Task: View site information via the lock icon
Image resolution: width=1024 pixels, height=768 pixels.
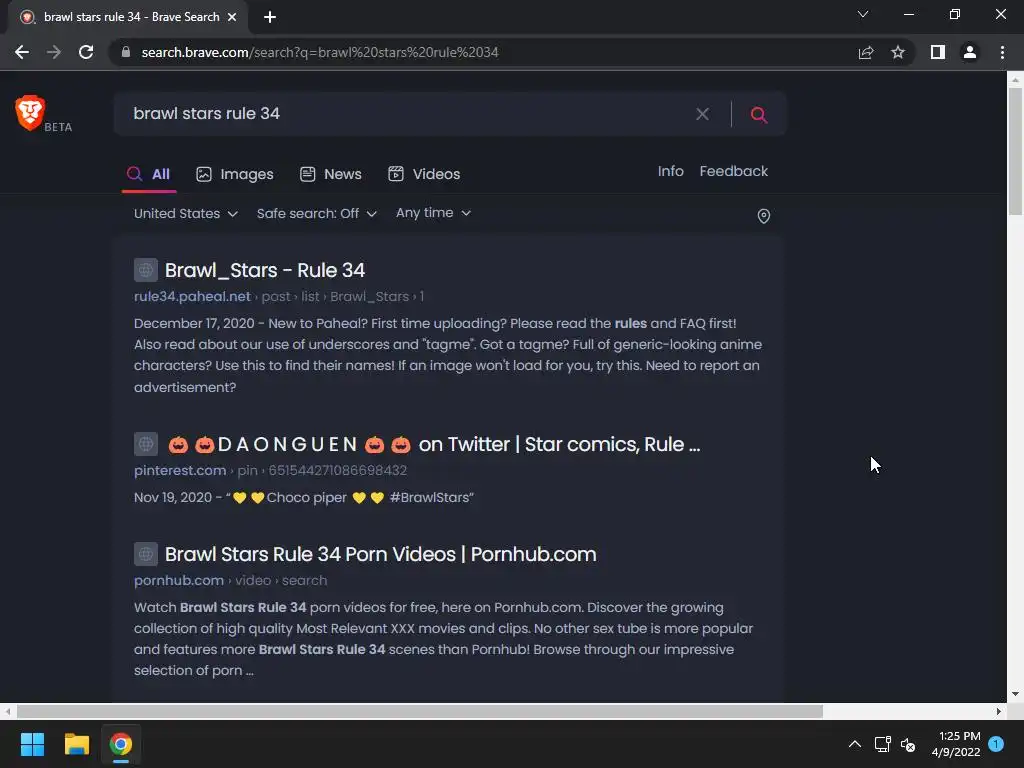Action: click(126, 52)
